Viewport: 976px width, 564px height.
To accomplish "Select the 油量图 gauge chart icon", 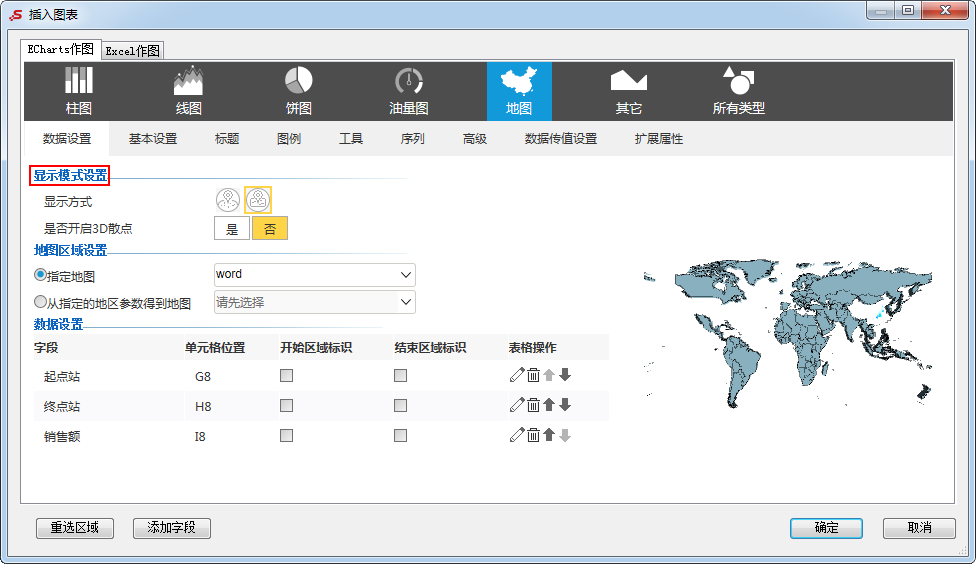I will pos(409,91).
